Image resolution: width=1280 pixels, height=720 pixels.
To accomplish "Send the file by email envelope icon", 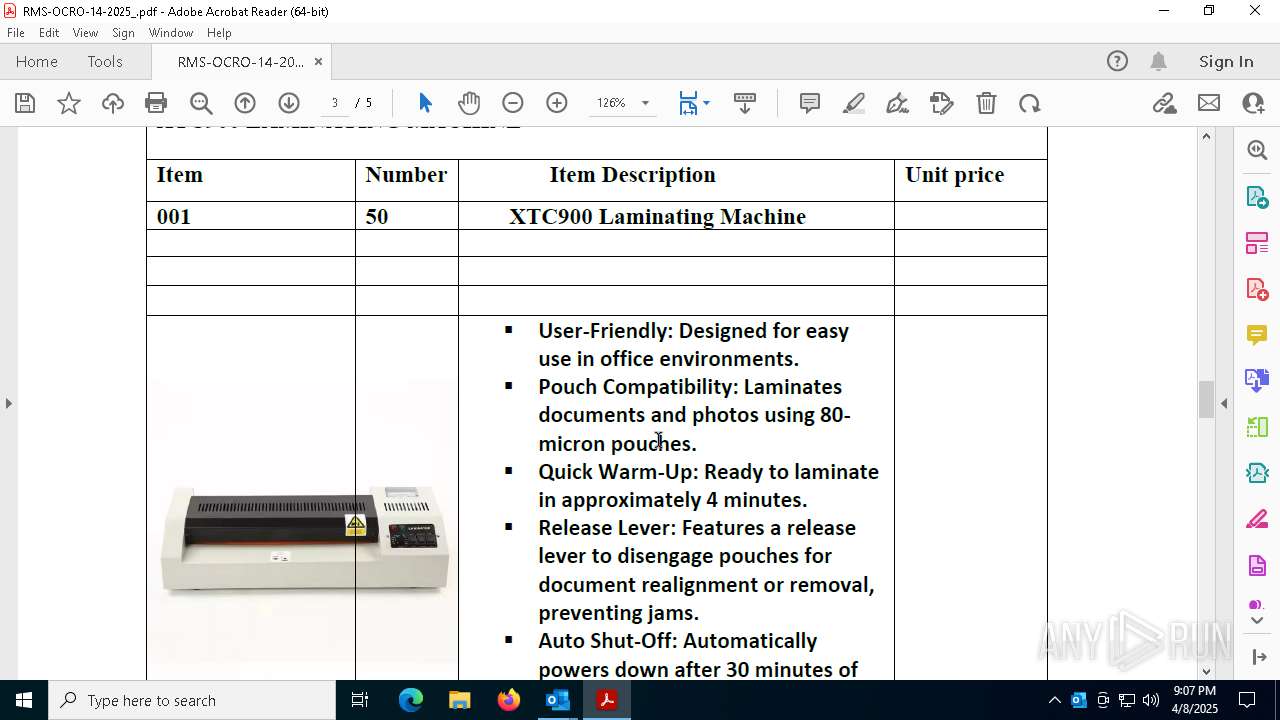I will (1209, 103).
